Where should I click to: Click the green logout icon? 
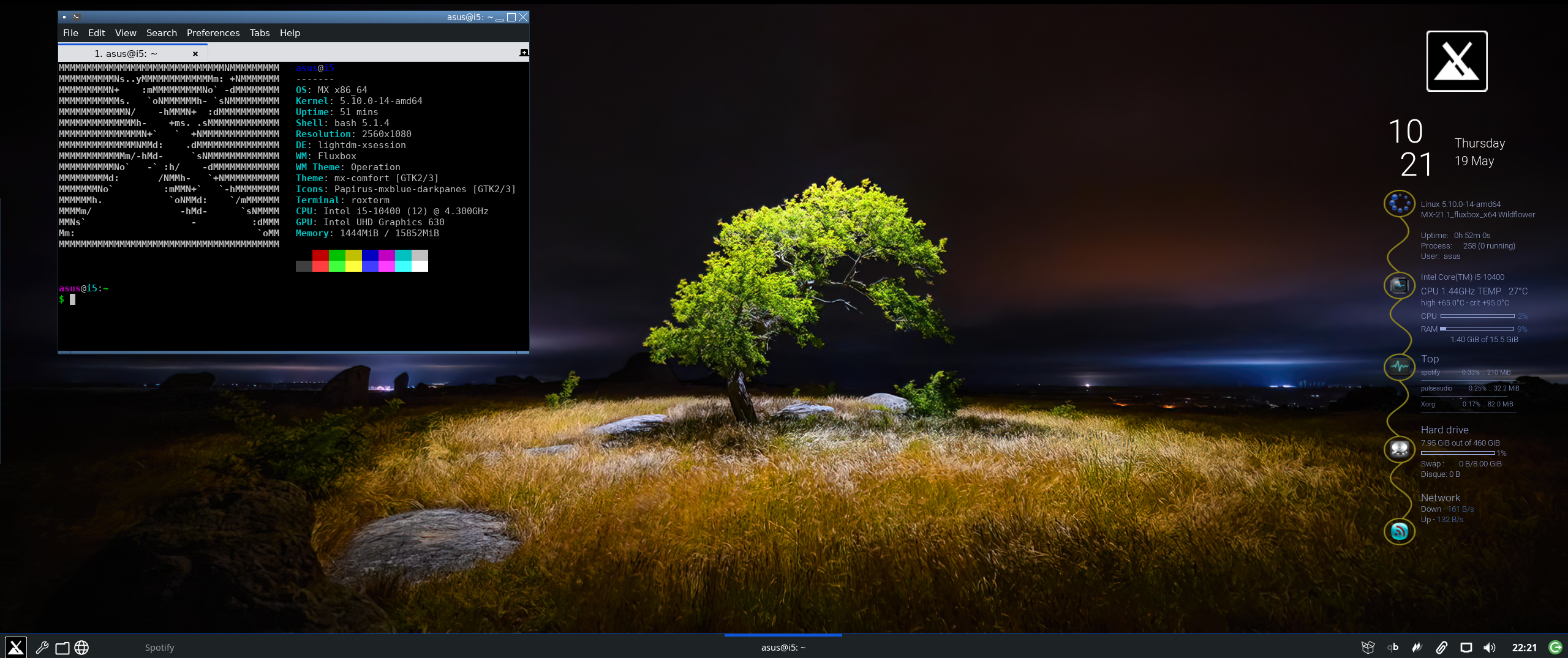pos(1555,647)
